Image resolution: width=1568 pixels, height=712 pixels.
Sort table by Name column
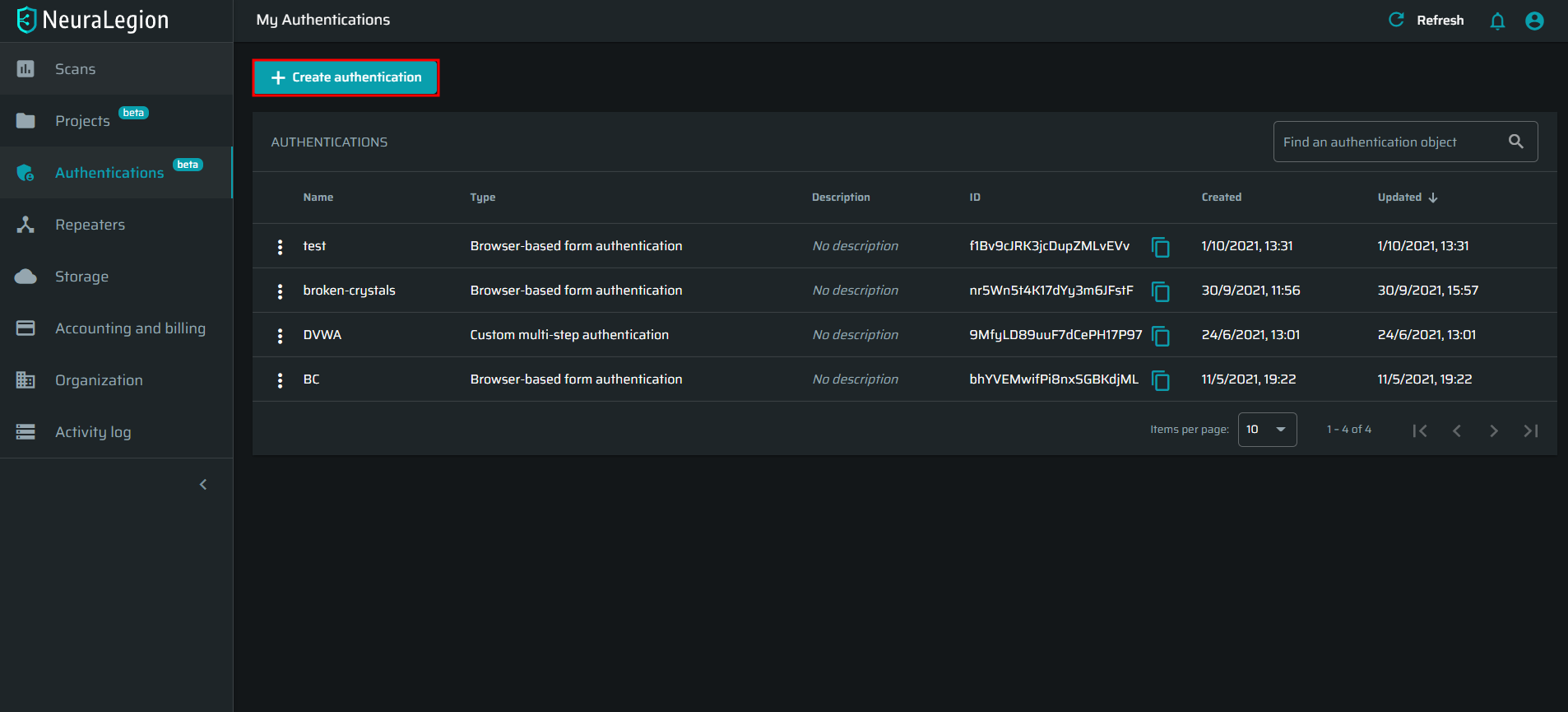318,198
